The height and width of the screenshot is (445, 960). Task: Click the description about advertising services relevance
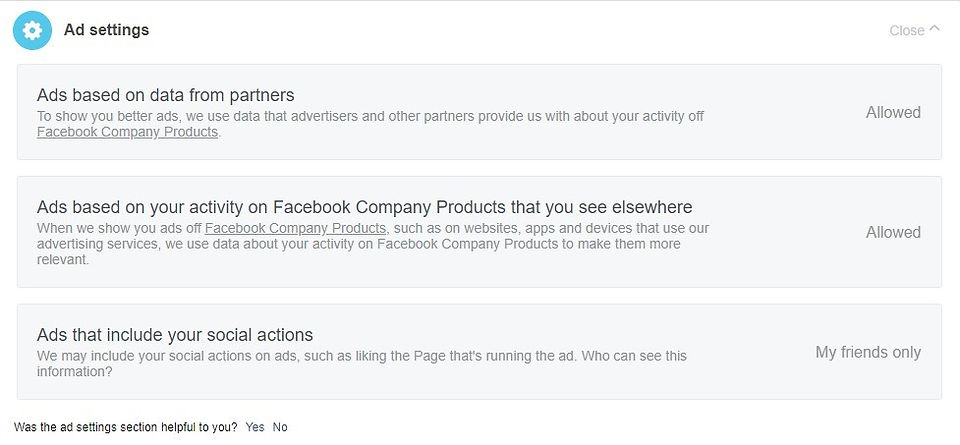pos(373,244)
